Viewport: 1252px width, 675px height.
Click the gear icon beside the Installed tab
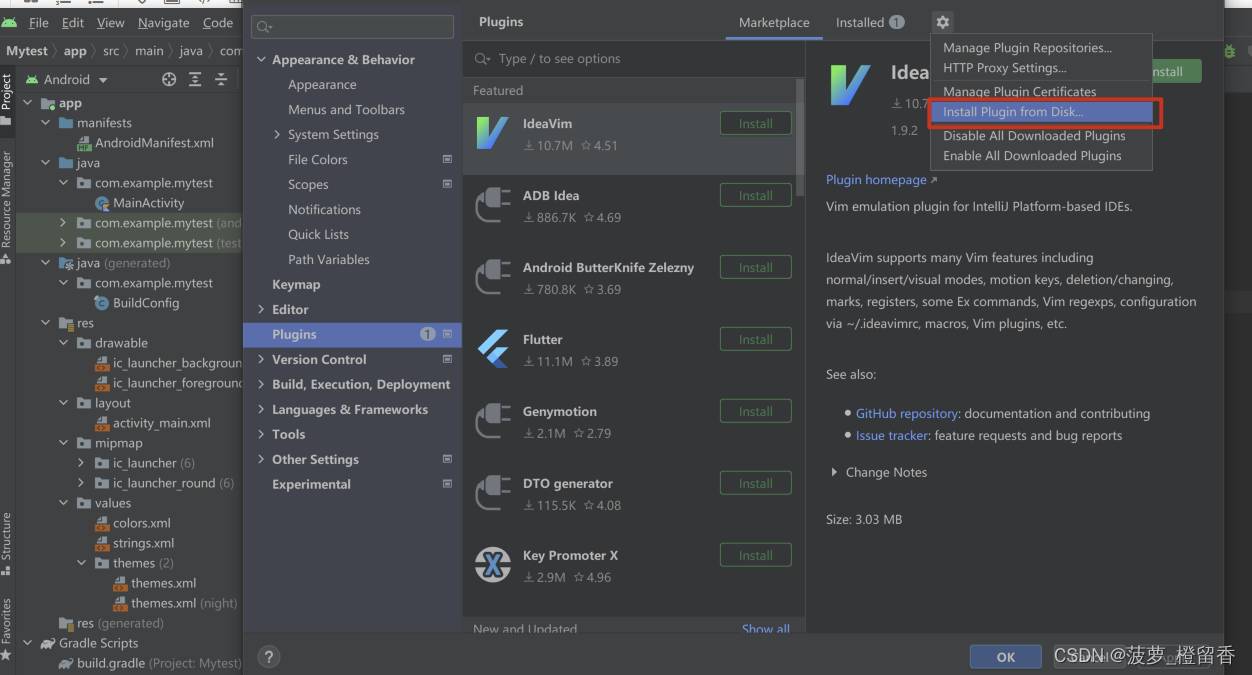pyautogui.click(x=942, y=22)
